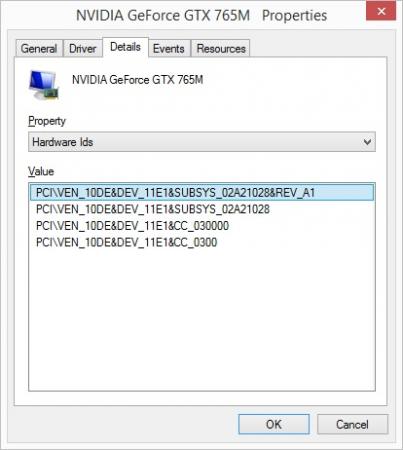This screenshot has width=403, height=450.
Task: Select the hardware ID ending in REV_A1
Action: pos(202,192)
